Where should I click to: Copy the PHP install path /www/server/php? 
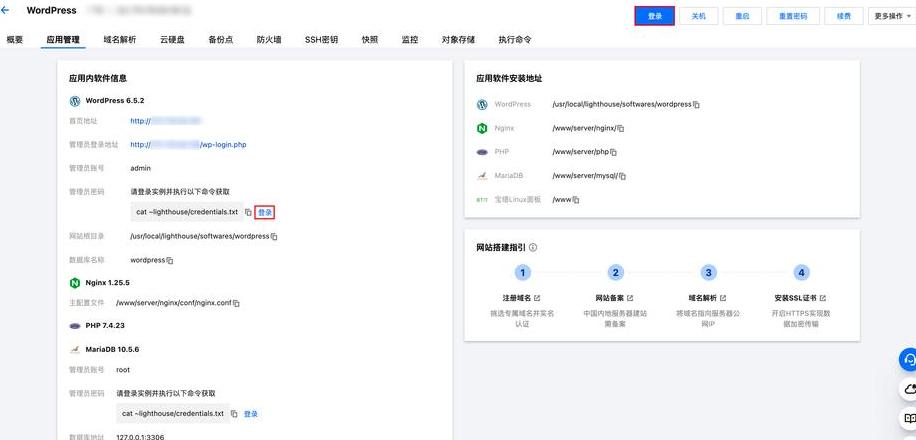point(613,152)
